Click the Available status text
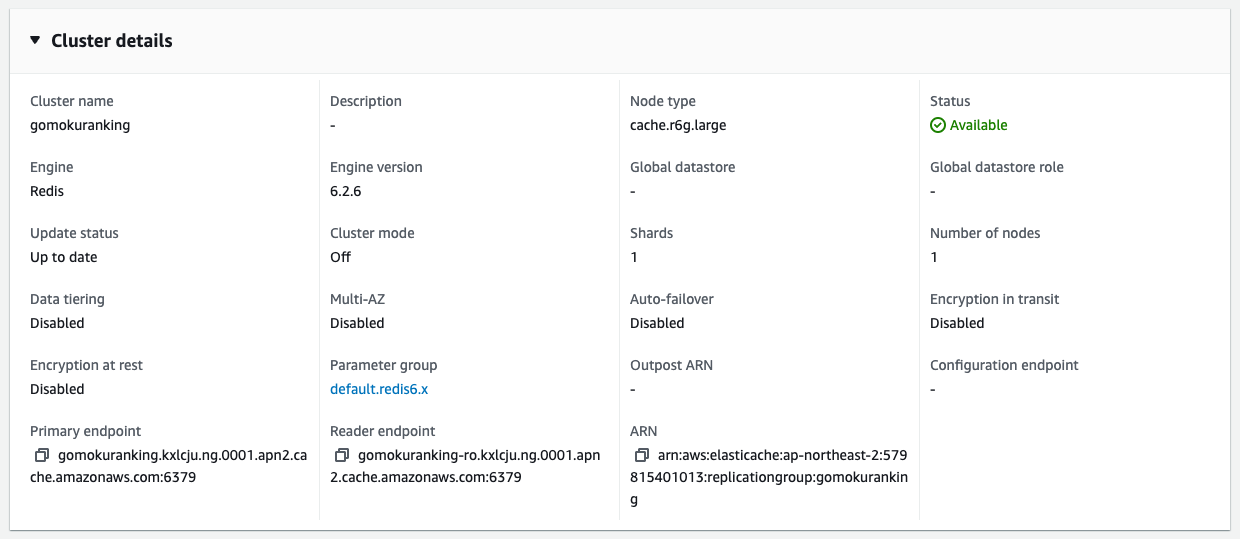 click(x=979, y=125)
